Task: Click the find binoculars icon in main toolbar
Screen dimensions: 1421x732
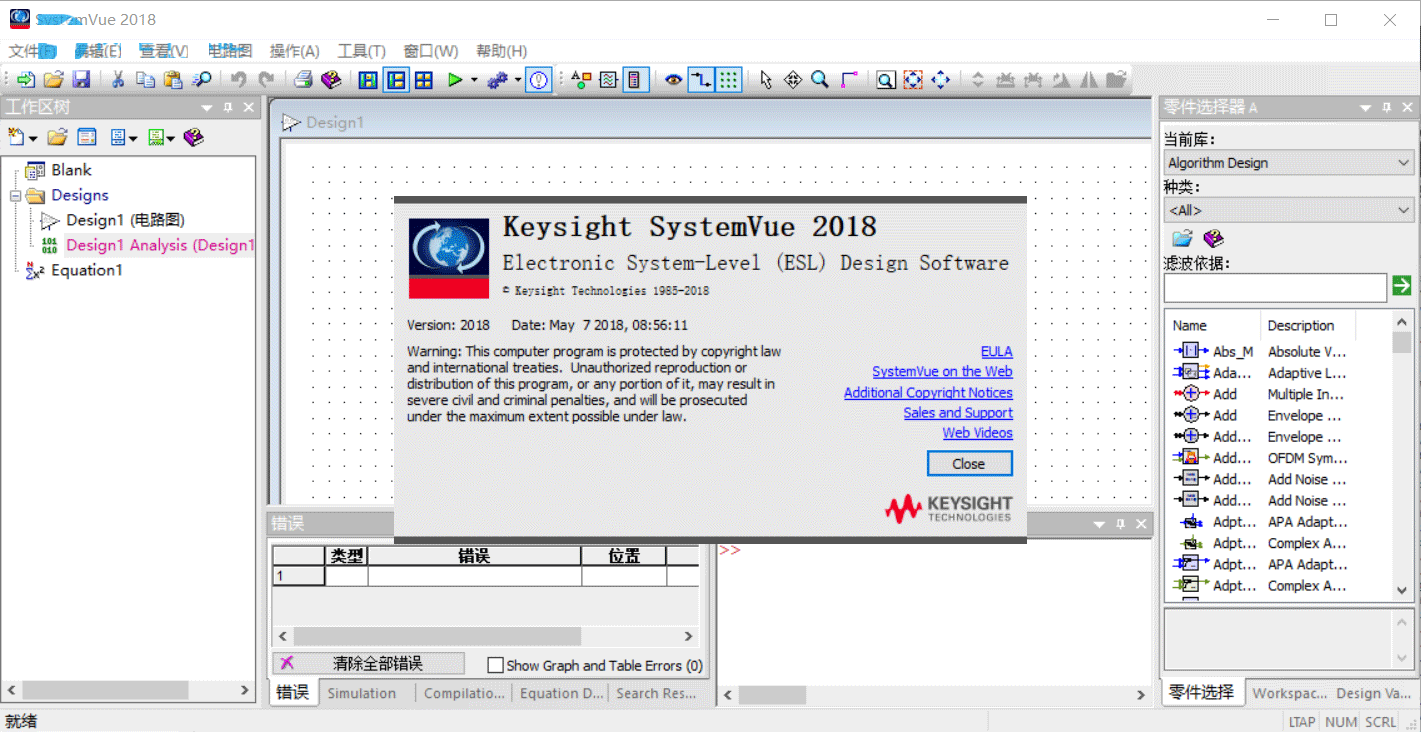Action: (201, 80)
